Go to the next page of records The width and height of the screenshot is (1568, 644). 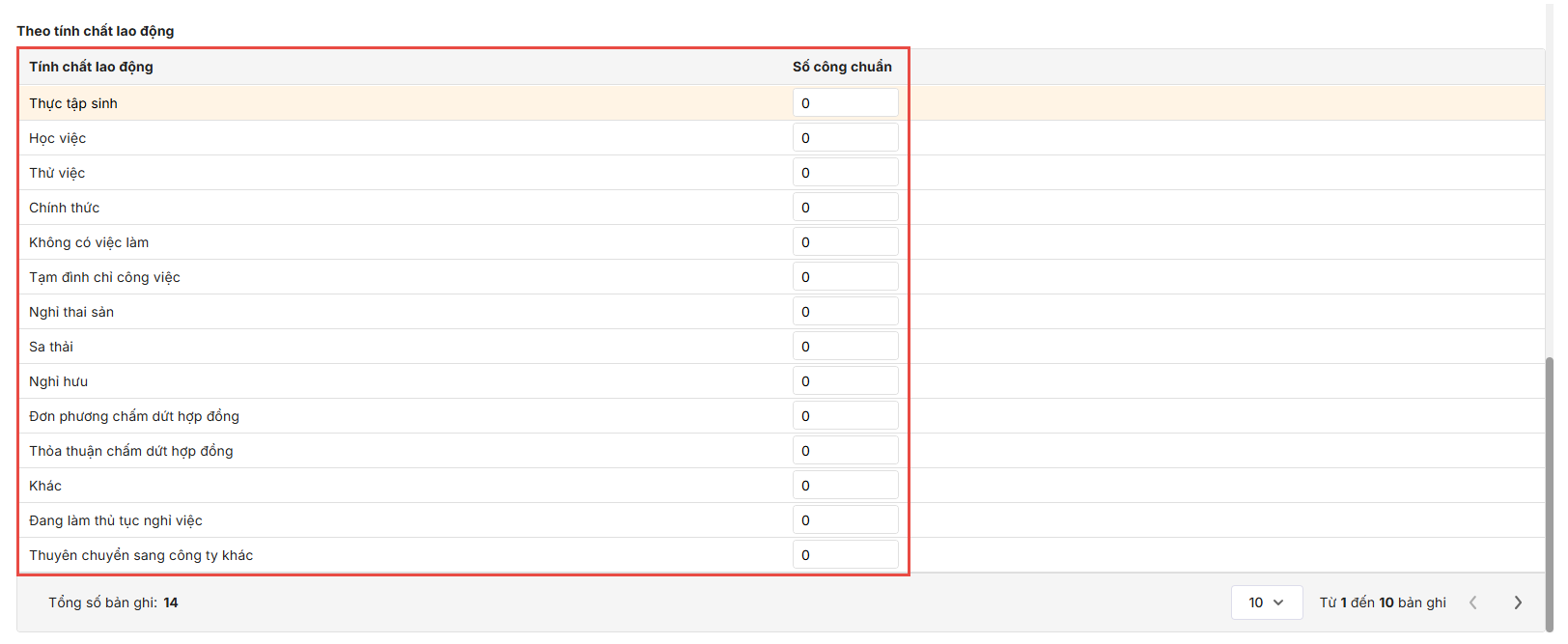coord(1518,602)
